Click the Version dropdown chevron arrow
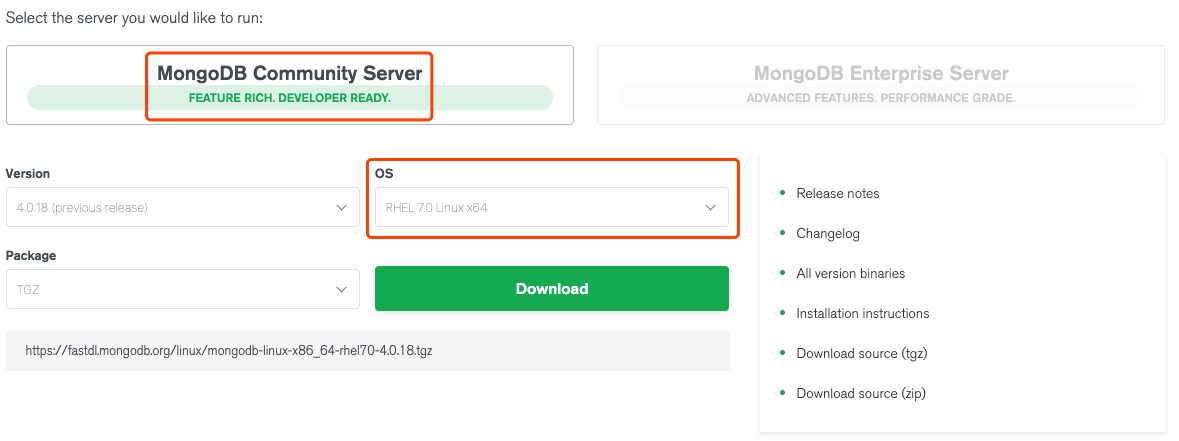The height and width of the screenshot is (441, 1179). click(x=341, y=208)
